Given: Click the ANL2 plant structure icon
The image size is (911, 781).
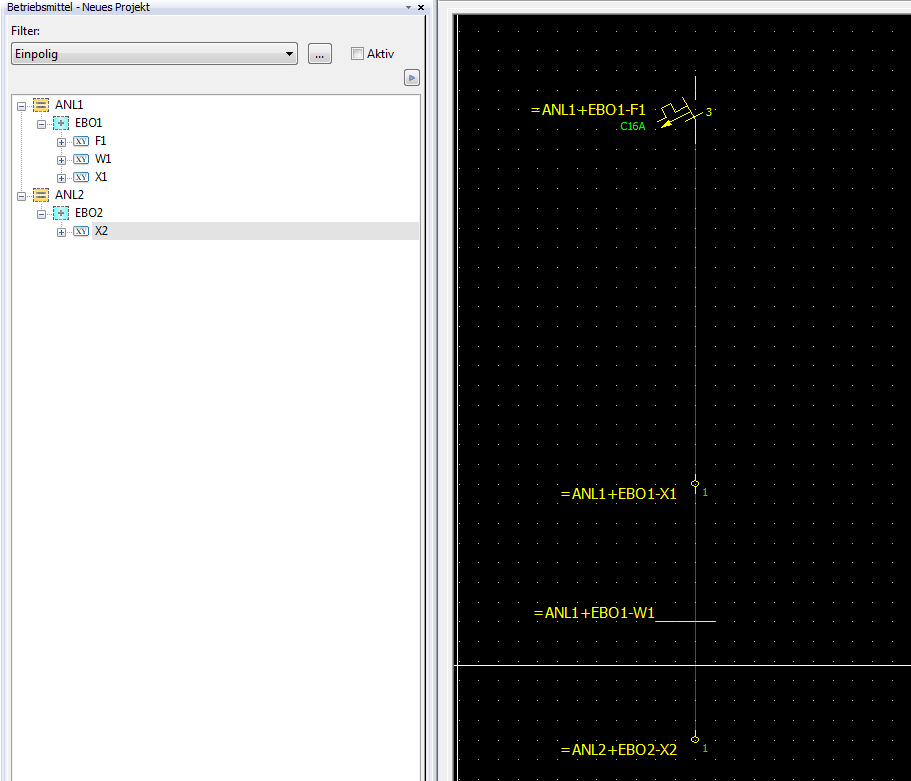Looking at the screenshot, I should click(41, 195).
